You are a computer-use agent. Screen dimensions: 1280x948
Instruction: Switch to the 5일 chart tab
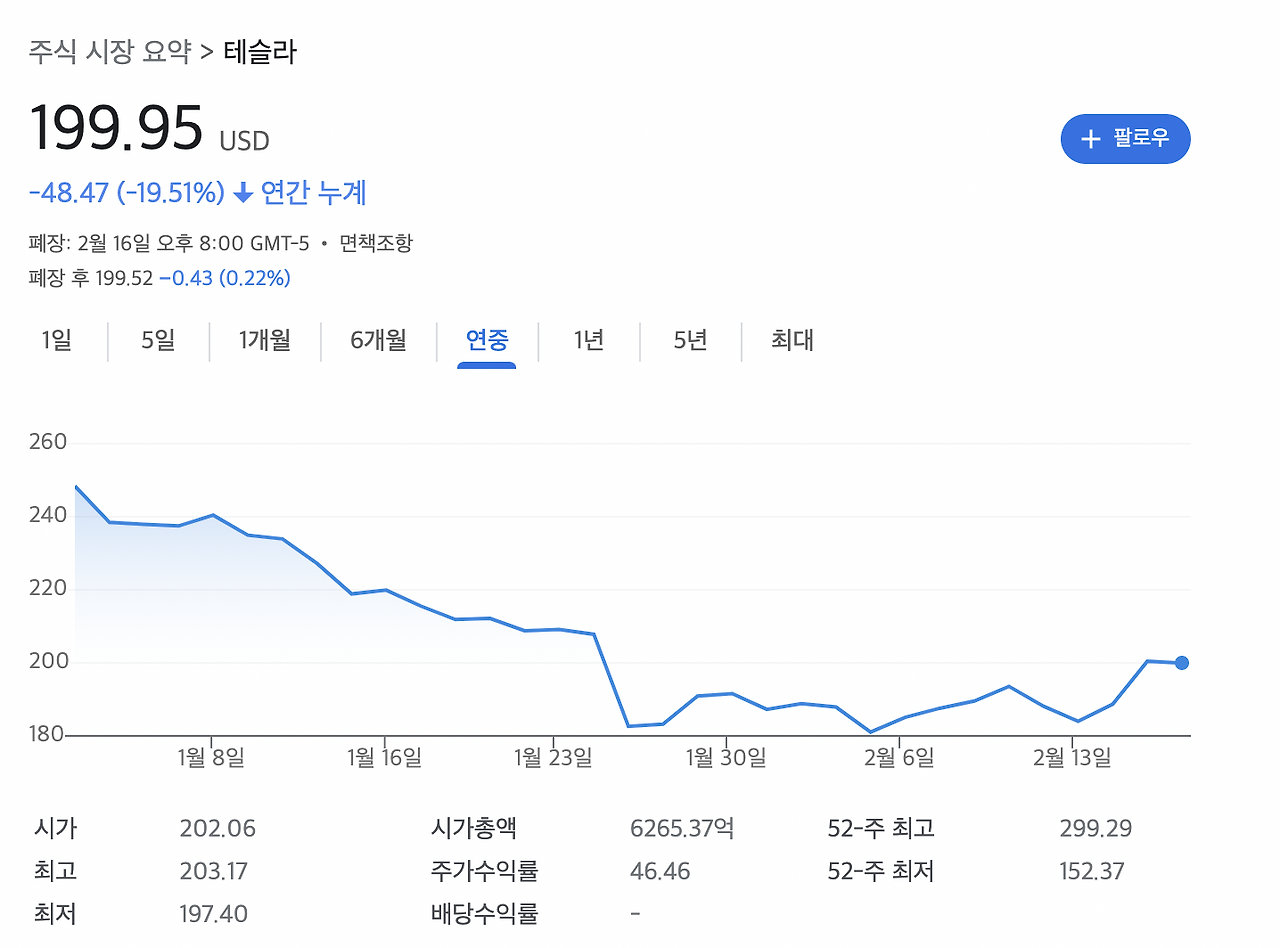[158, 341]
